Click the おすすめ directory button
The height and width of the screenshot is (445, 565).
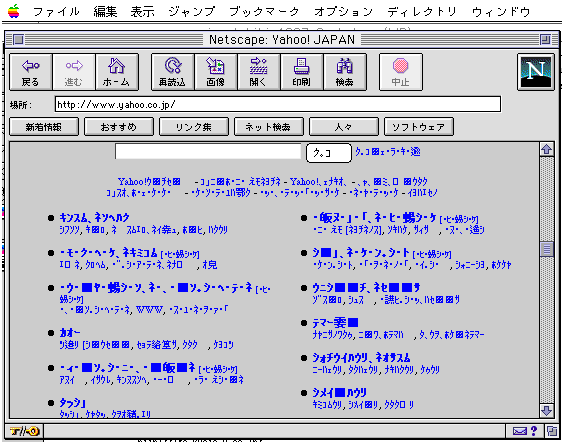[x=119, y=127]
